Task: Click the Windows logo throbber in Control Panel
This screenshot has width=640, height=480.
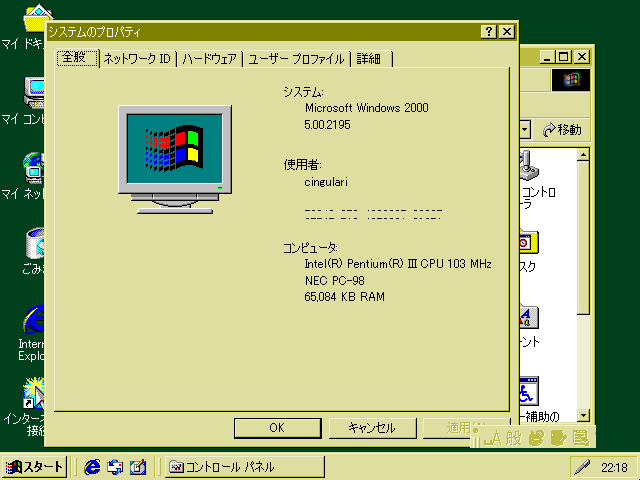Action: (x=571, y=80)
